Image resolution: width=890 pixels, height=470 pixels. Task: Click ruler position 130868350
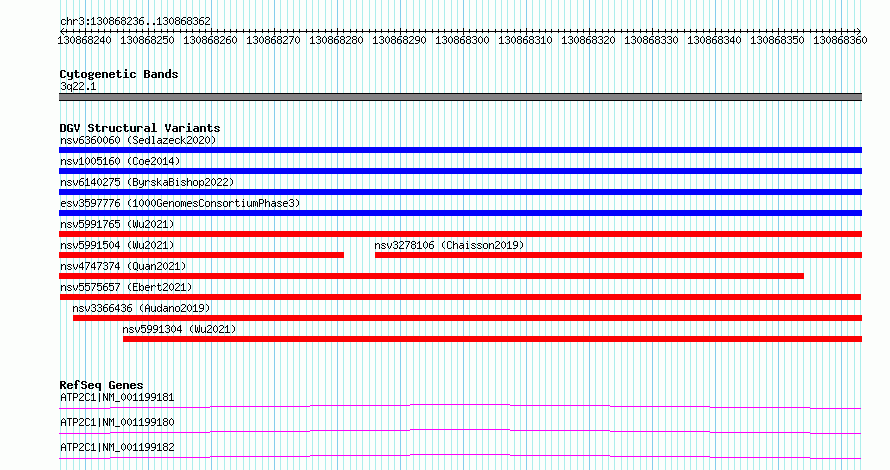(x=777, y=40)
